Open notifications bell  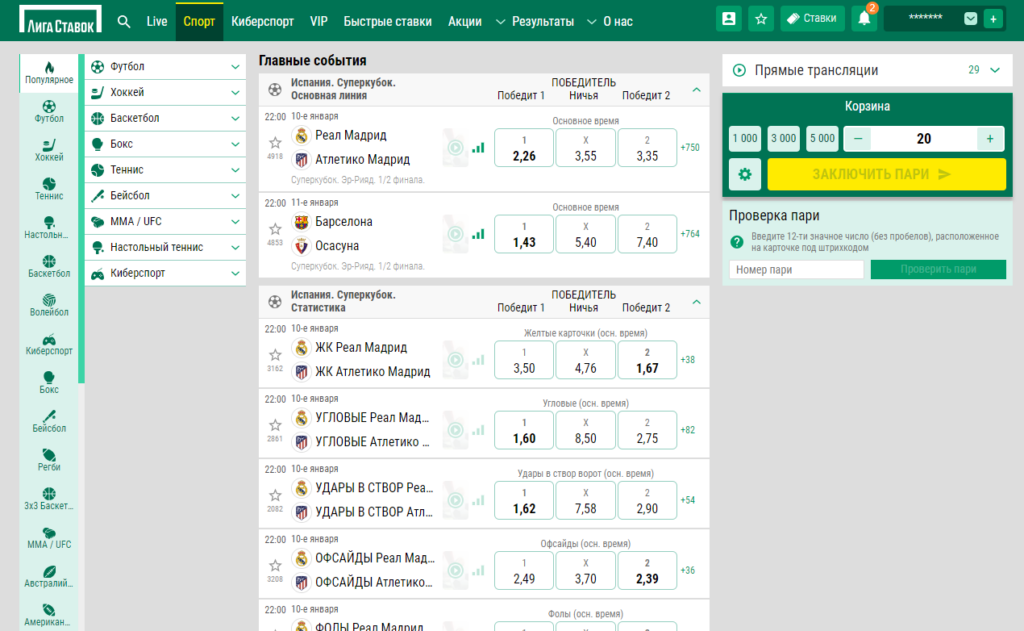[864, 19]
